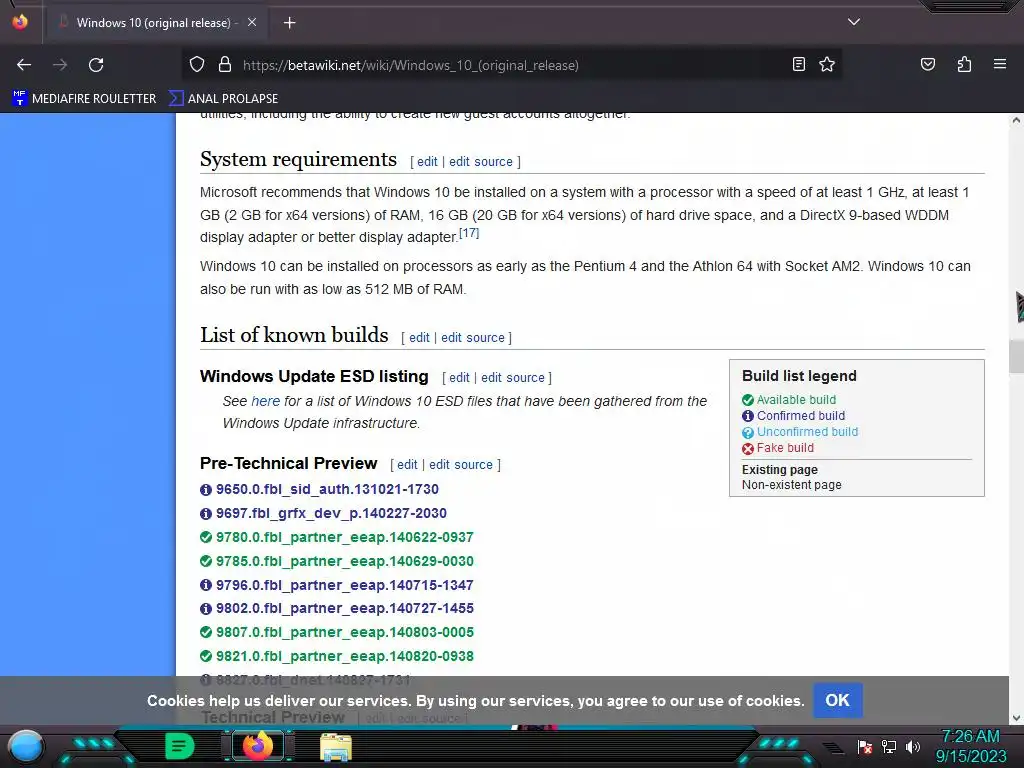
Task: Edit List of known builds section
Action: 419,338
